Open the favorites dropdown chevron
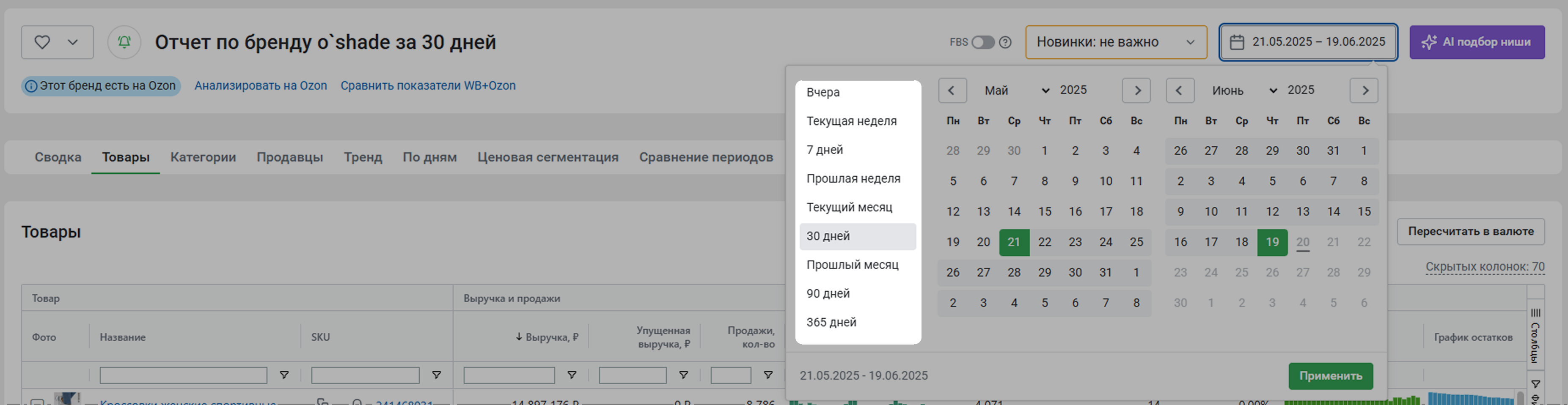This screenshot has width=1568, height=405. (72, 42)
